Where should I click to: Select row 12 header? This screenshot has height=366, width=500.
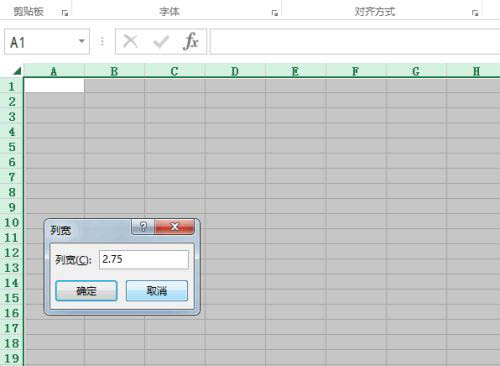(x=12, y=252)
